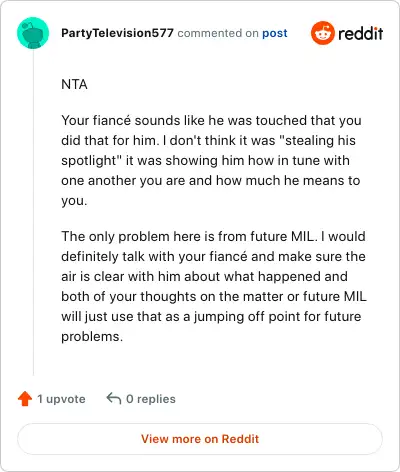Click the "commented on" header text

(218, 33)
